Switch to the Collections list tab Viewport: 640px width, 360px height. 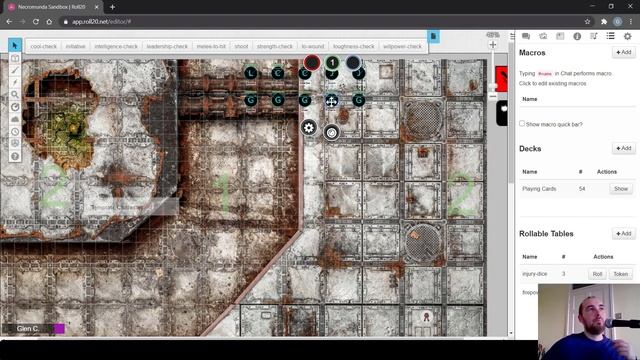pyautogui.click(x=610, y=36)
